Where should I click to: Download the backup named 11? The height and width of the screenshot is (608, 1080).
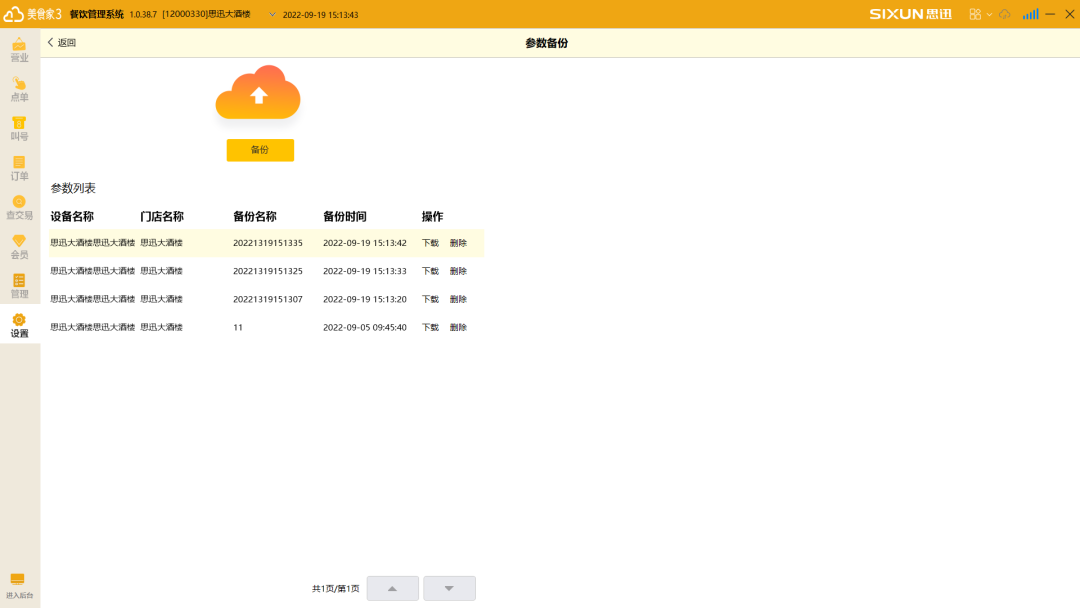click(429, 327)
